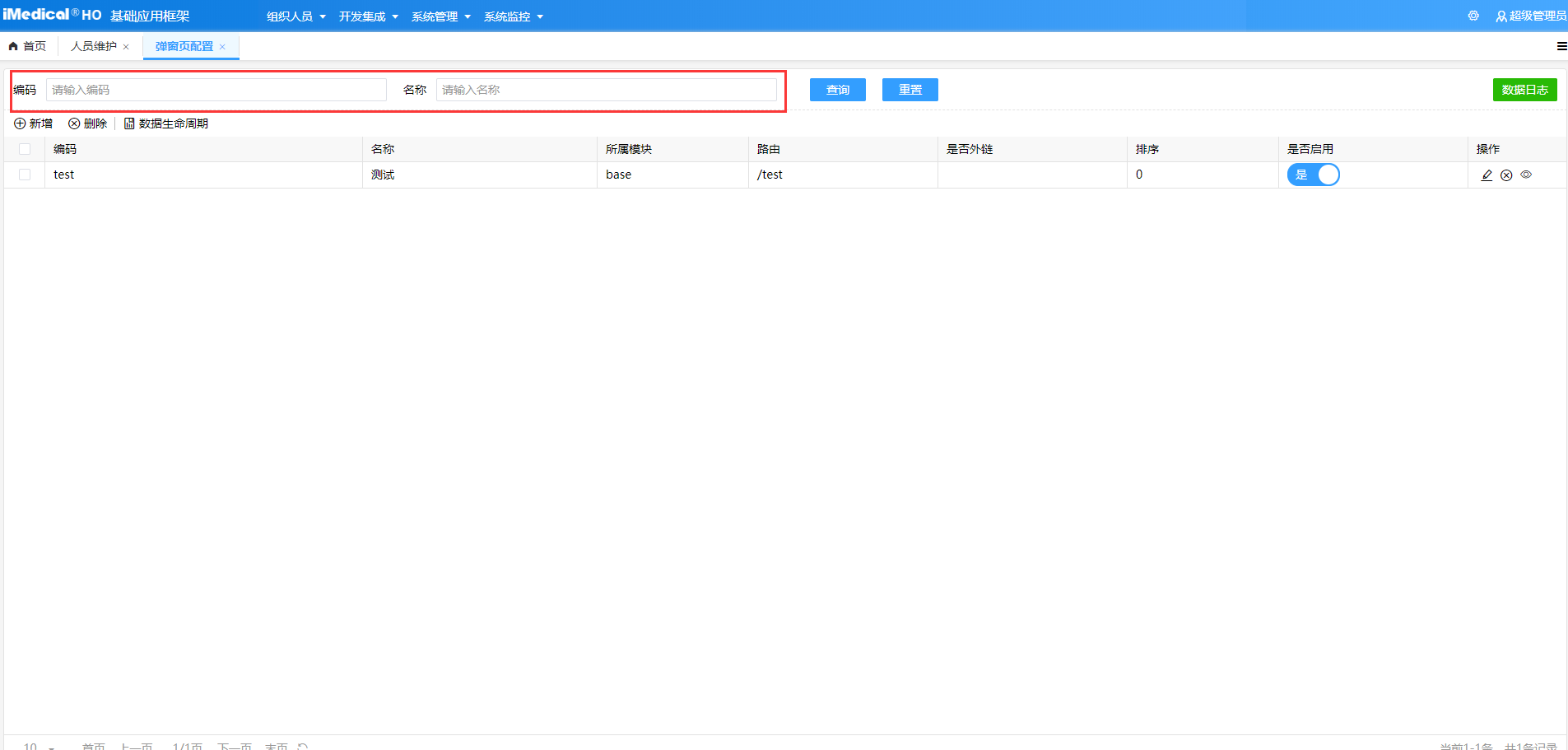Expand the 系统管理 menu
The height and width of the screenshot is (750, 1568).
click(x=441, y=16)
